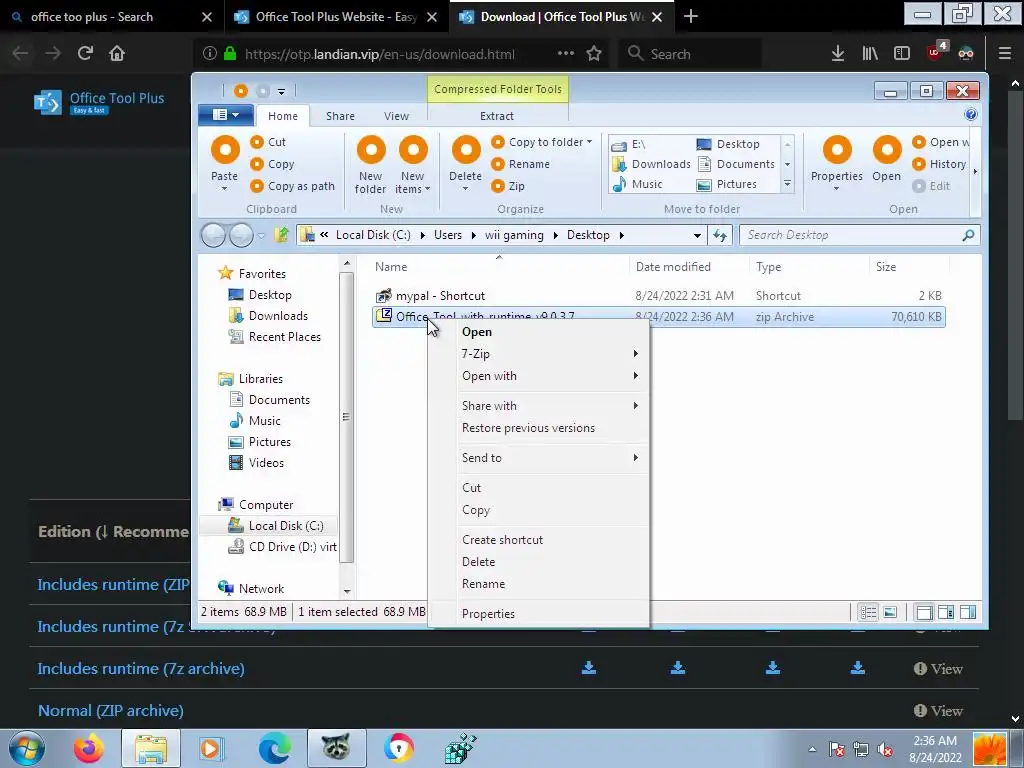Viewport: 1024px width, 768px height.
Task: Click the Delete icon in the Organize group
Action: click(466, 150)
